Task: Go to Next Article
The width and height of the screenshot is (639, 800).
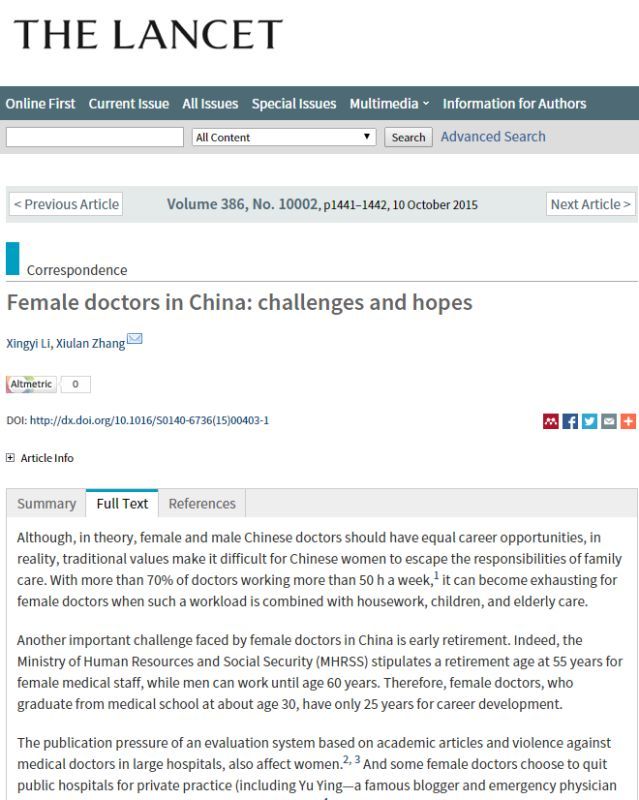Action: point(591,204)
